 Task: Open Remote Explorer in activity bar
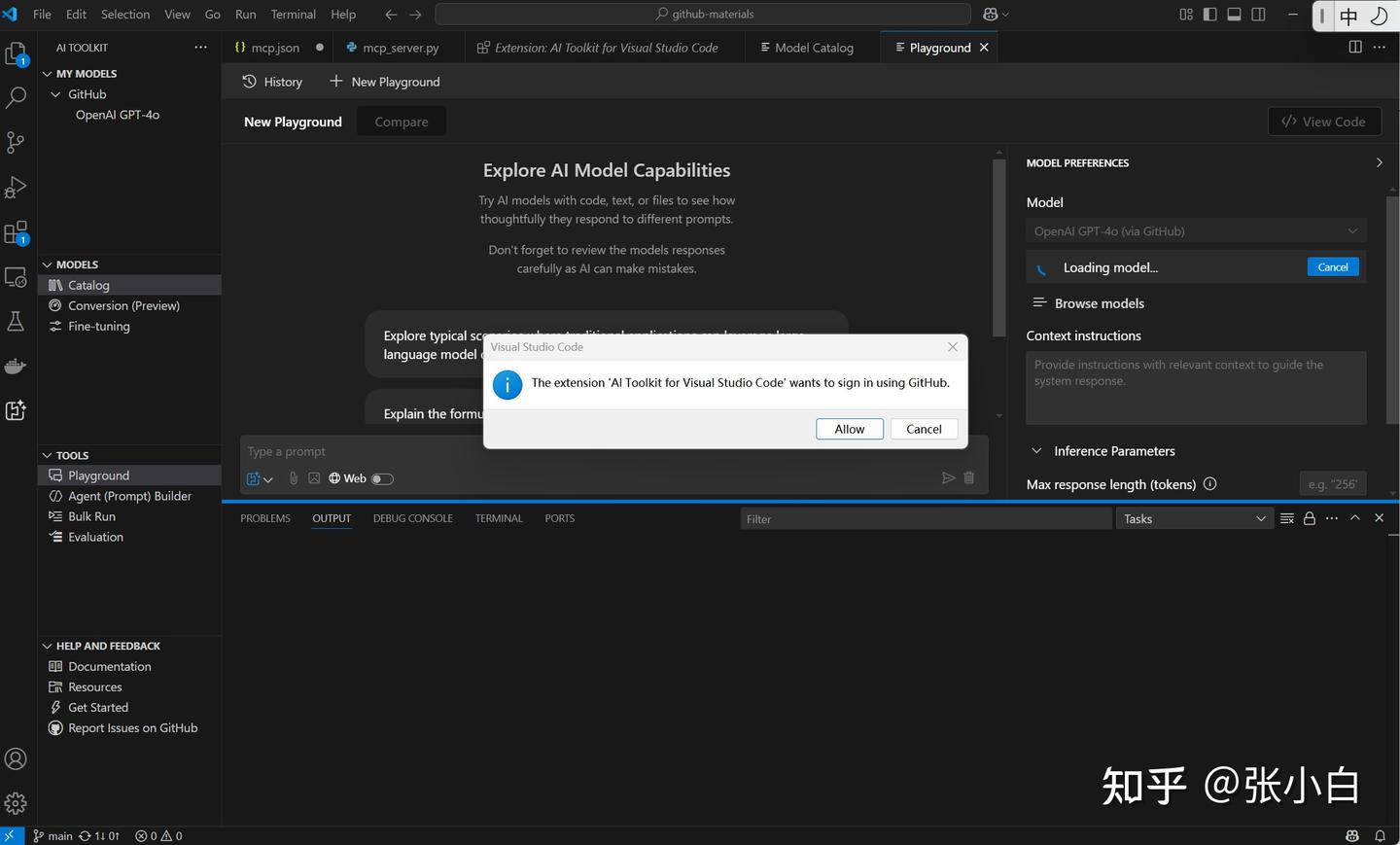point(17,277)
